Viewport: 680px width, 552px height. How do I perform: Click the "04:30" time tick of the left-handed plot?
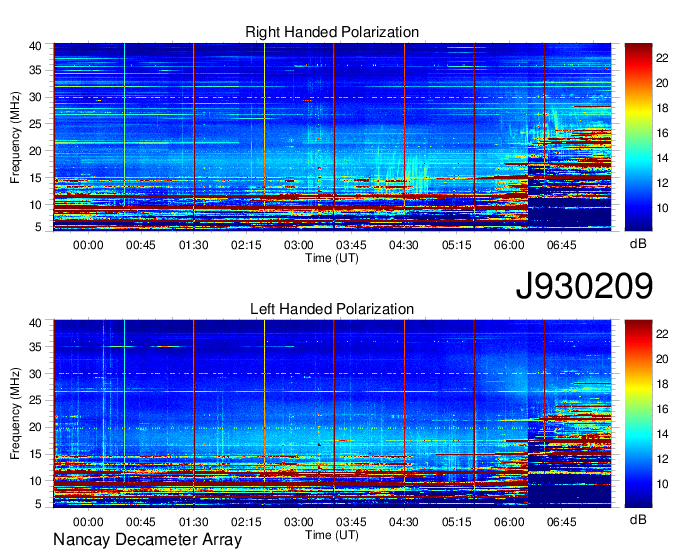pyautogui.click(x=404, y=522)
